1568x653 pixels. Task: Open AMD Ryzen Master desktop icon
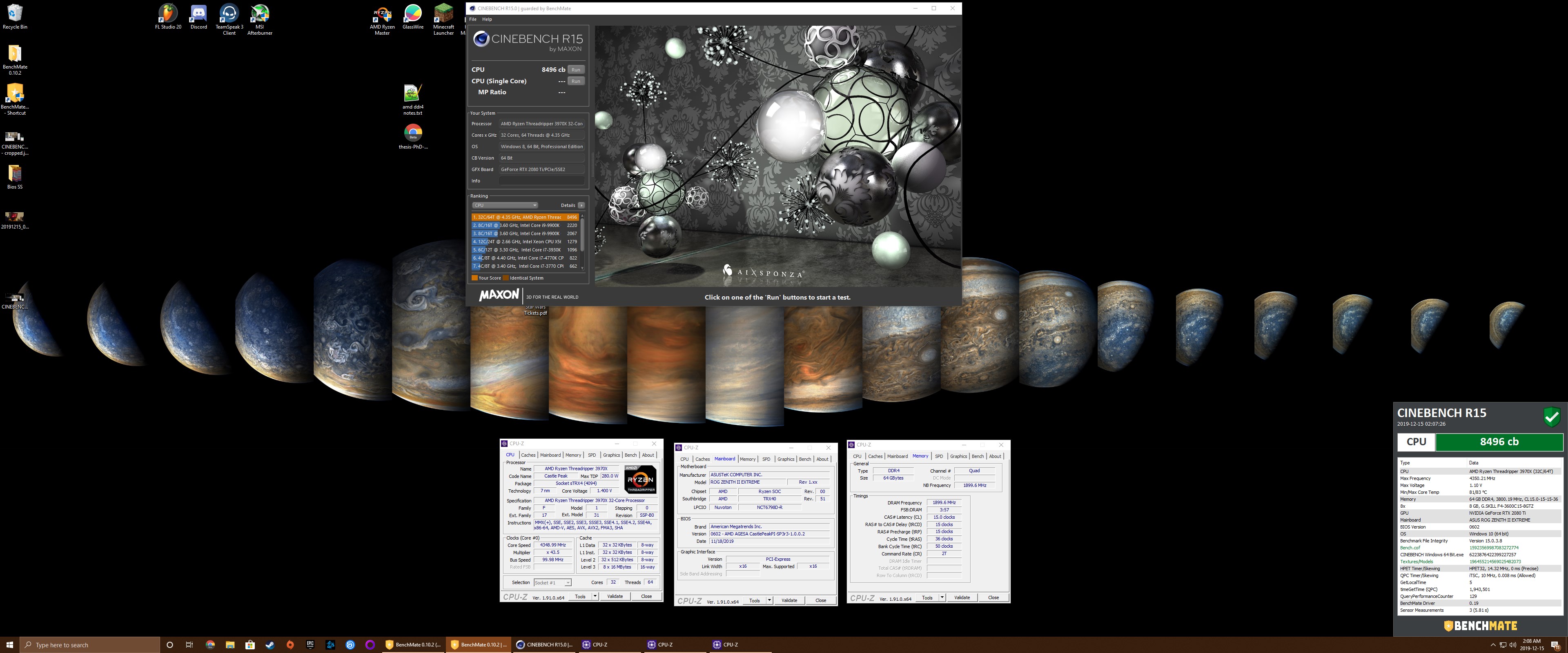(382, 20)
